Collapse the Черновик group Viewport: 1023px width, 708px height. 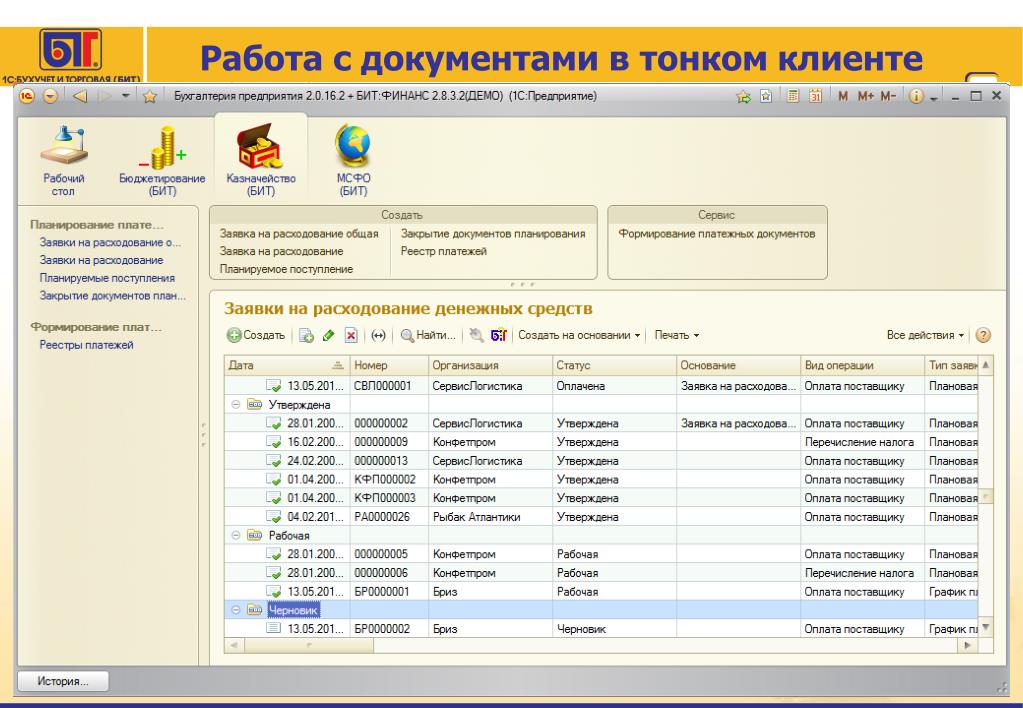236,611
